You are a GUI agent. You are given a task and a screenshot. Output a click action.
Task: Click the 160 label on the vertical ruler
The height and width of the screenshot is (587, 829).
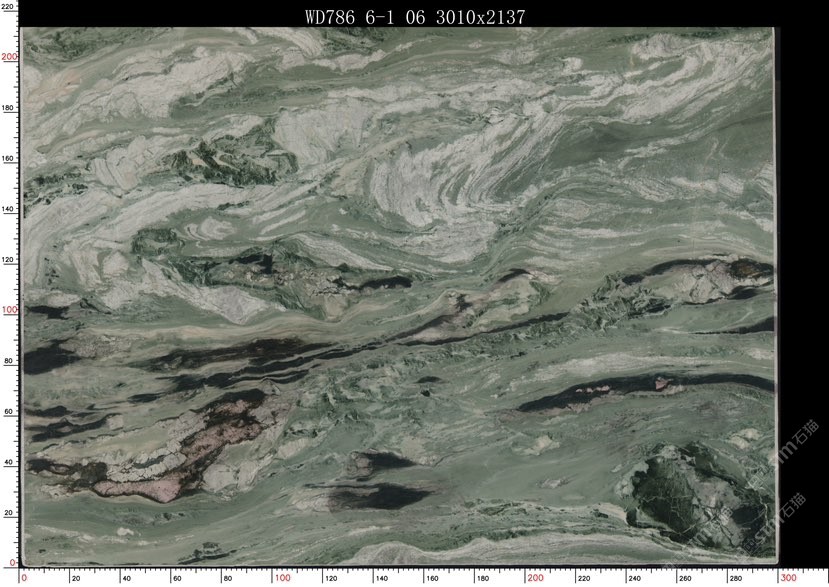pyautogui.click(x=9, y=158)
